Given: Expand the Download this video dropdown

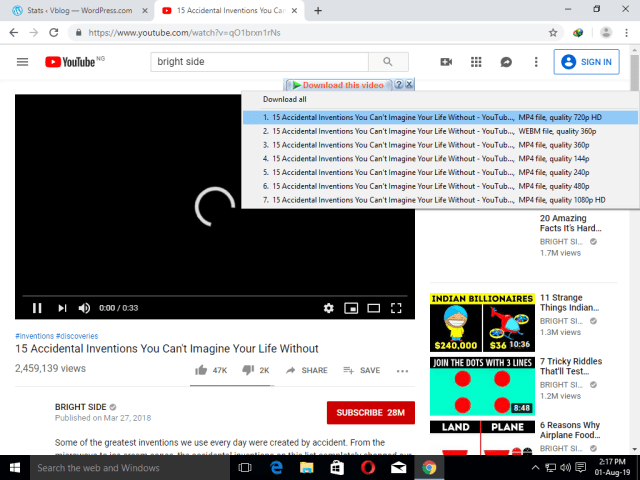Looking at the screenshot, I should [340, 85].
